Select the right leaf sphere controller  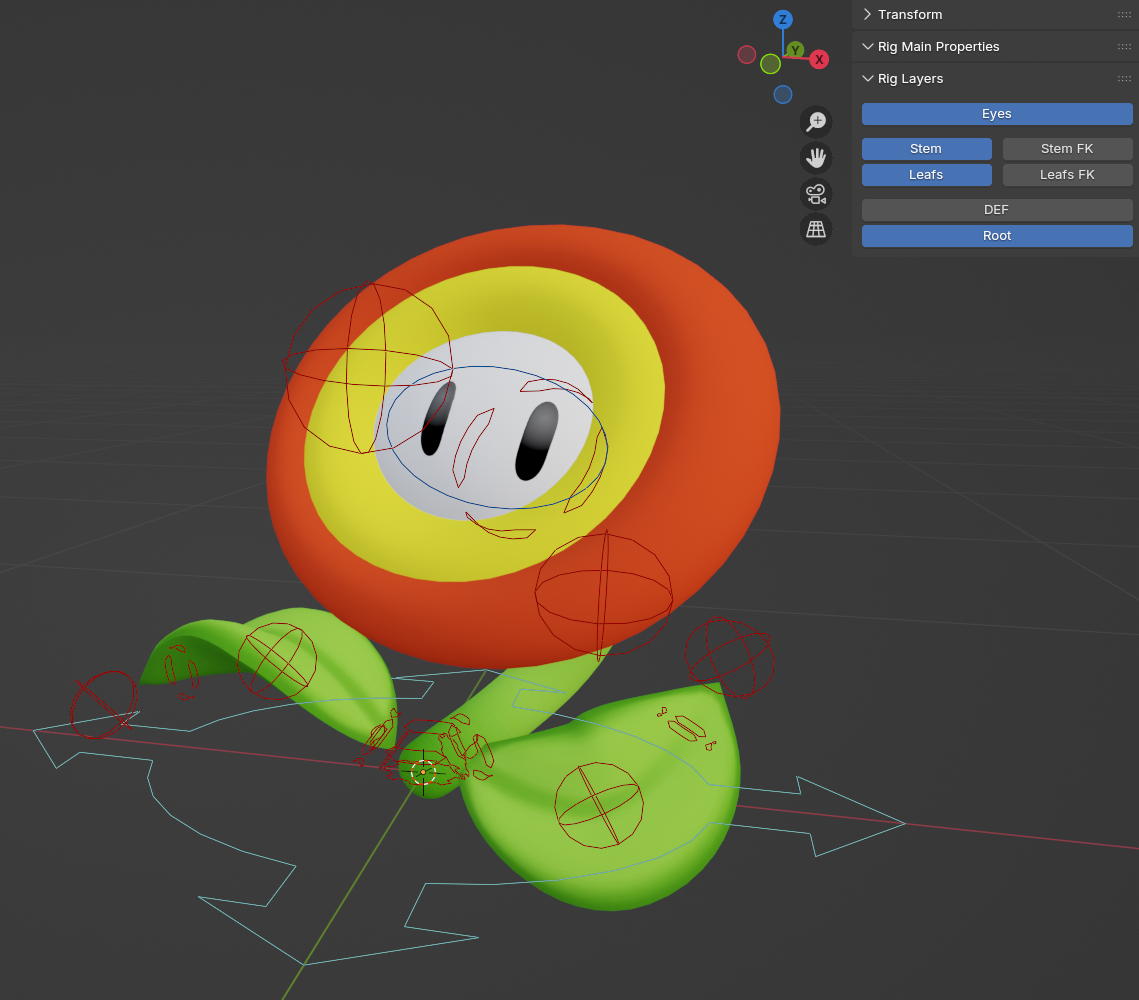[599, 805]
